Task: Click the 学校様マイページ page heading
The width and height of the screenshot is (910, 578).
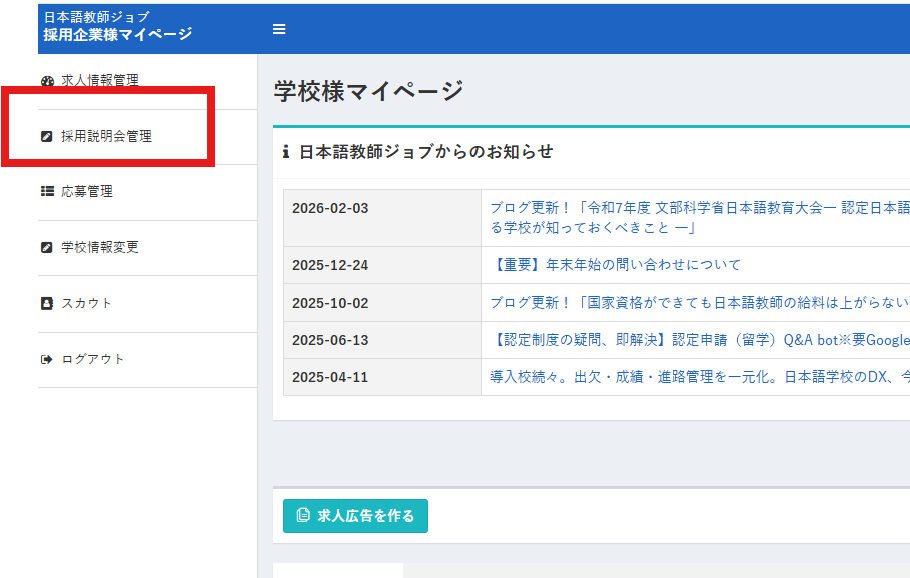Action: (x=368, y=91)
